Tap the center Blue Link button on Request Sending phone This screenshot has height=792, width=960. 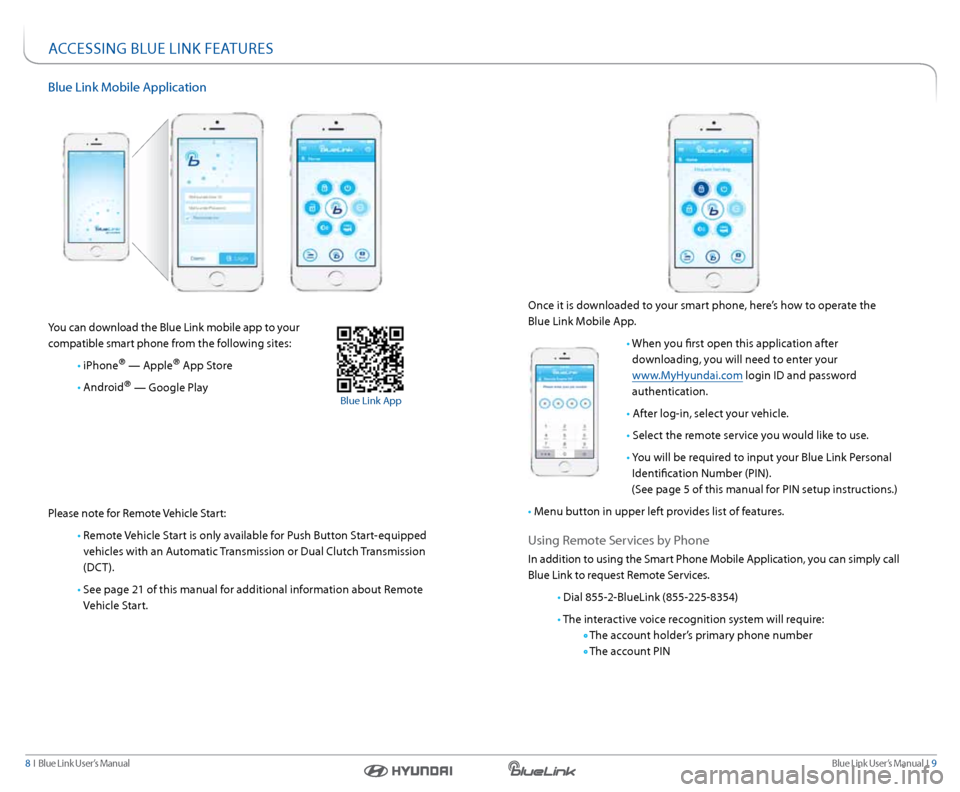tap(713, 209)
